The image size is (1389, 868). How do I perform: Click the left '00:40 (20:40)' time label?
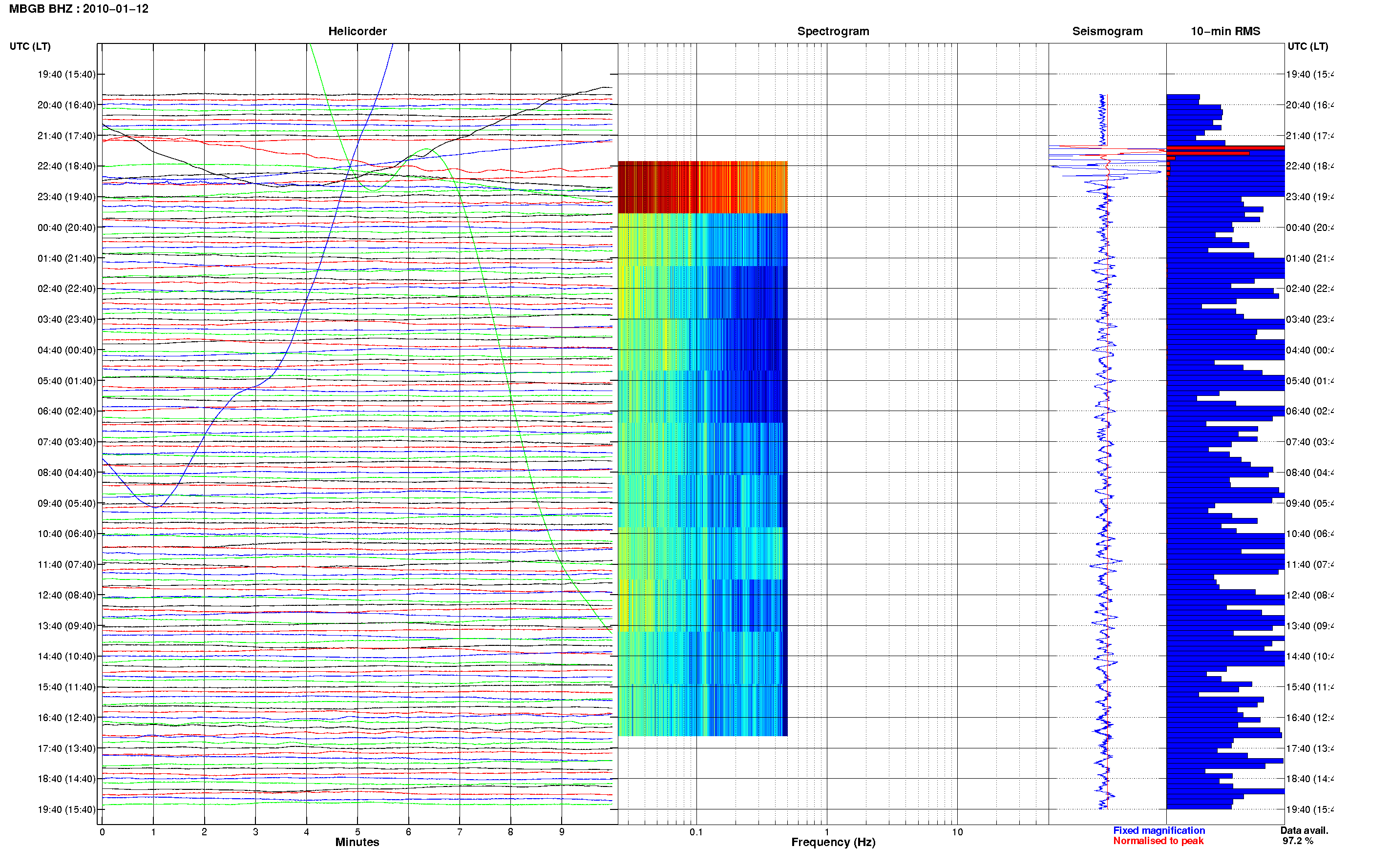[66, 228]
